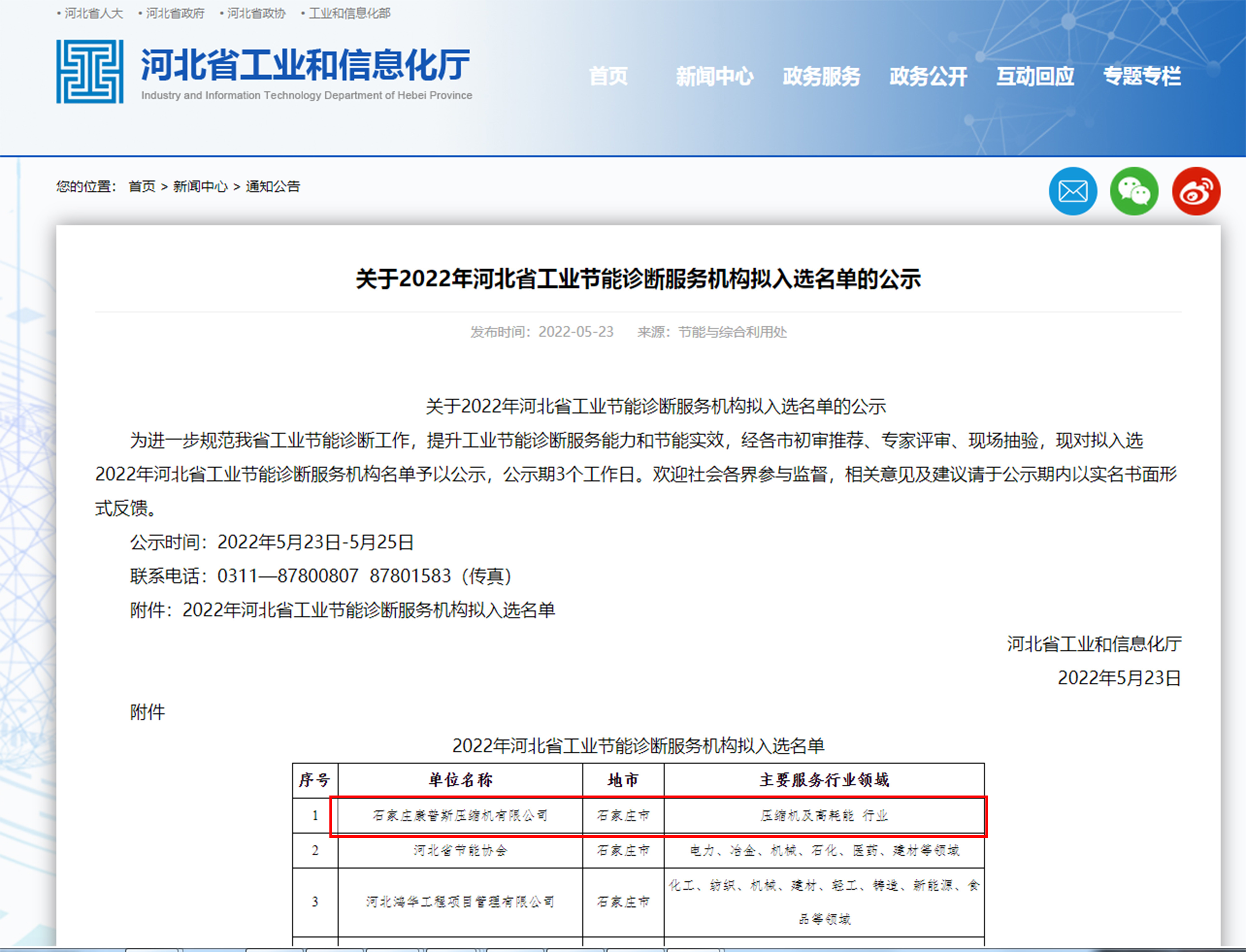Open the 政务服务 navigation menu
1246x952 pixels.
(822, 76)
